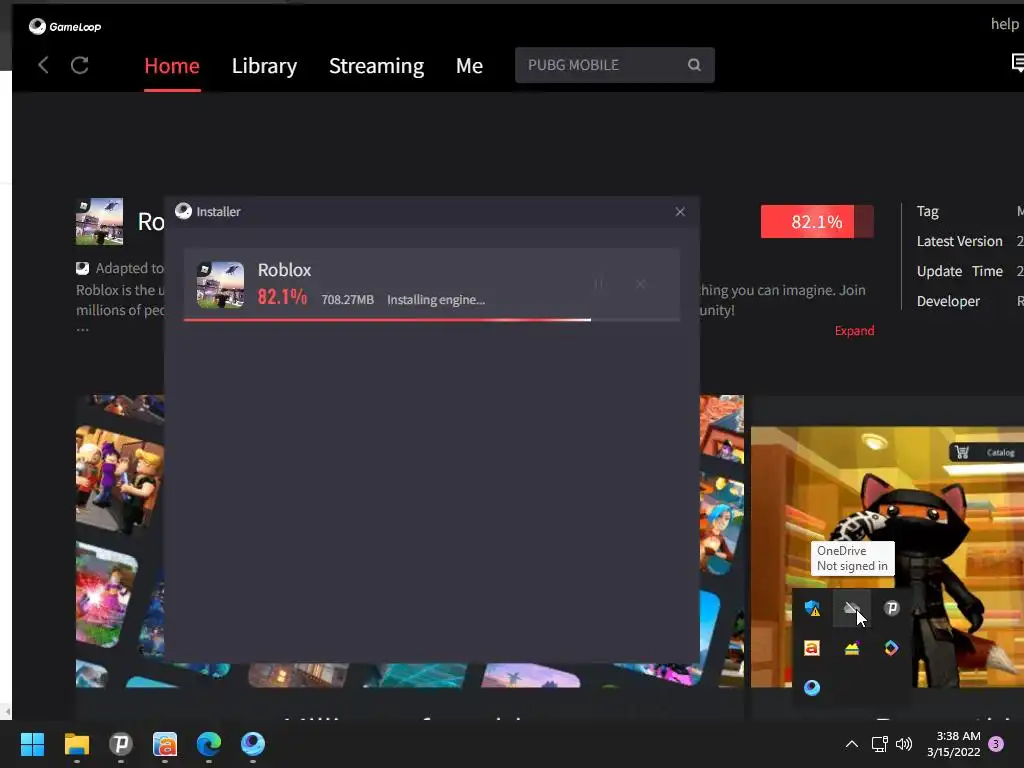The height and width of the screenshot is (768, 1024).
Task: Open the message icon at top right
Action: (1017, 63)
